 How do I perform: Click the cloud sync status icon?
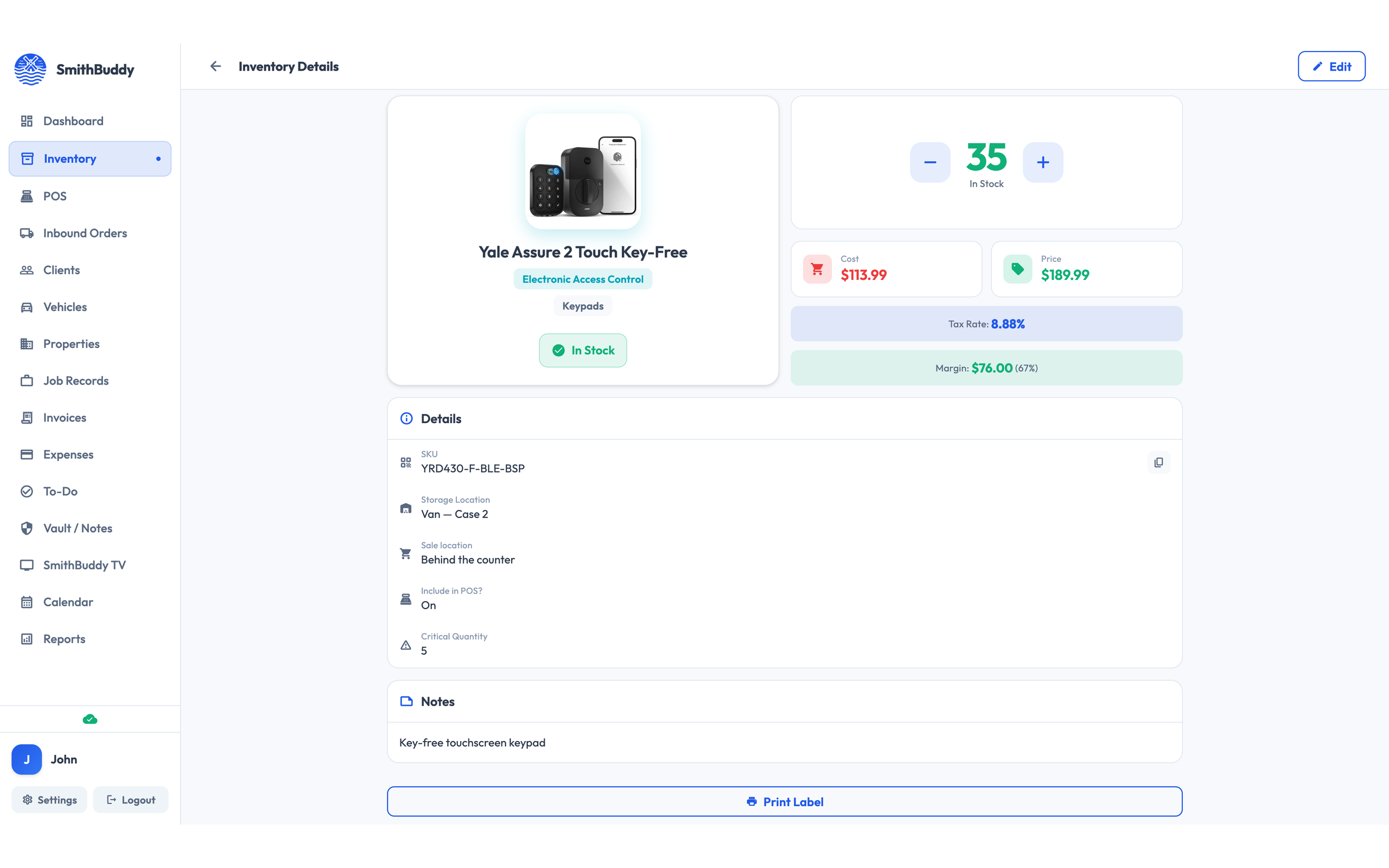point(90,719)
